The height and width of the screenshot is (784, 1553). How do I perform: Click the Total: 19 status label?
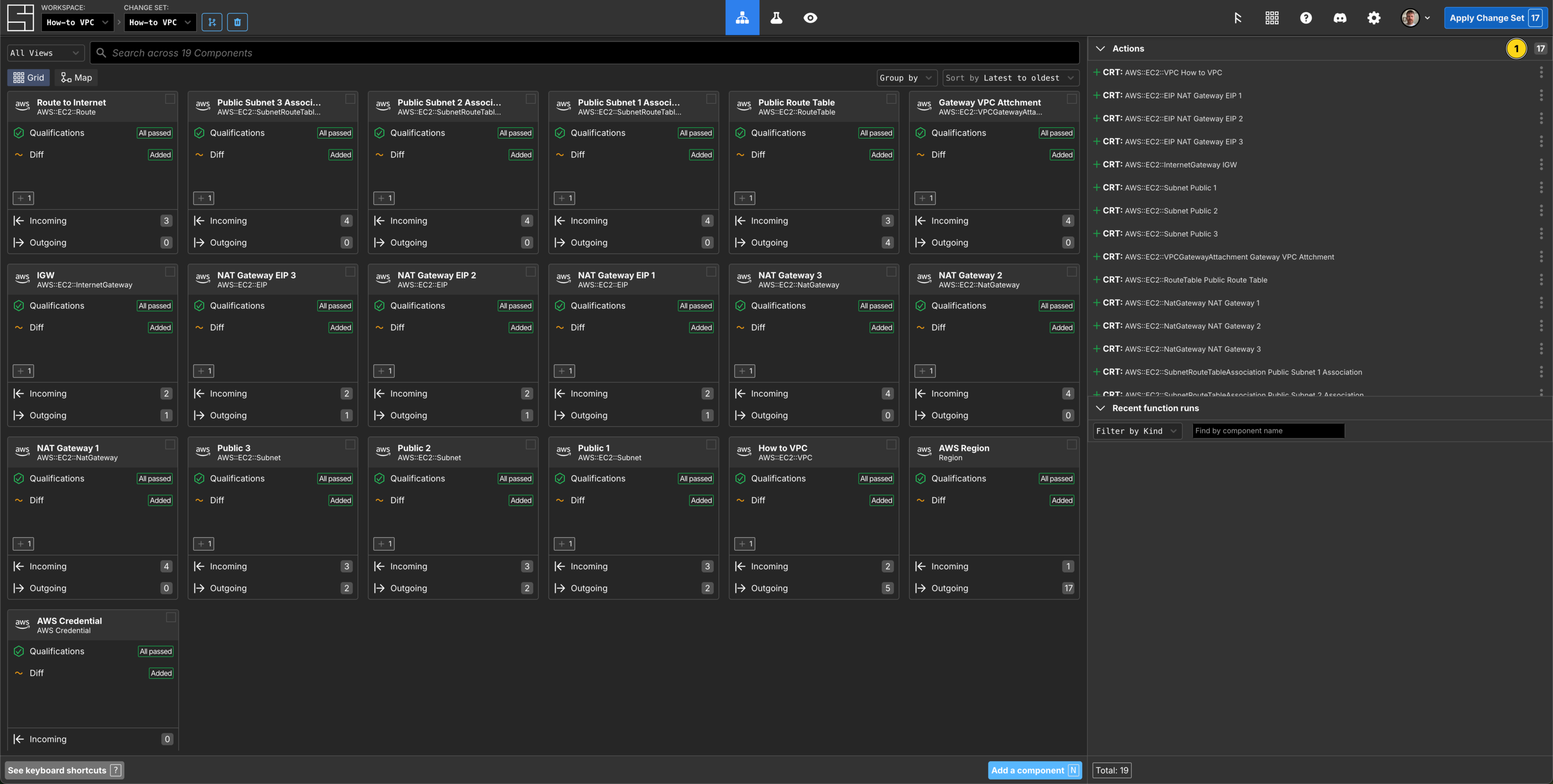click(x=1112, y=770)
